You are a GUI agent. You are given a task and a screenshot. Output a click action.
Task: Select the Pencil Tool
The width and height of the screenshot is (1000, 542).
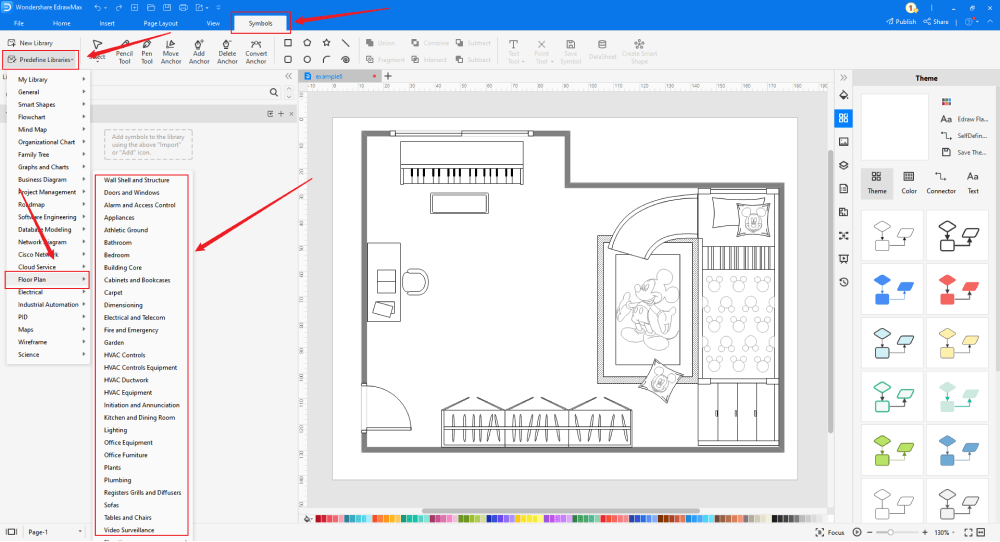124,51
